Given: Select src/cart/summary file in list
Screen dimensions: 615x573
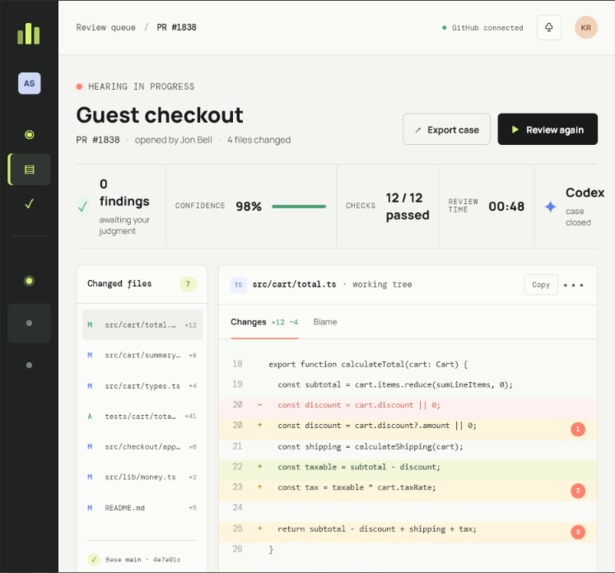Looking at the screenshot, I should tap(142, 355).
